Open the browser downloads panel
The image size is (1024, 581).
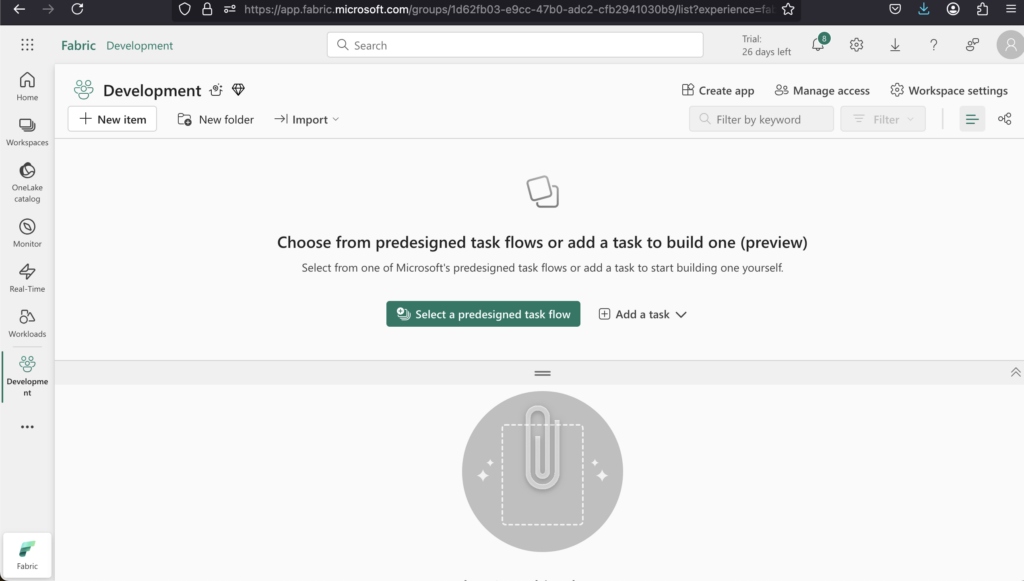923,9
